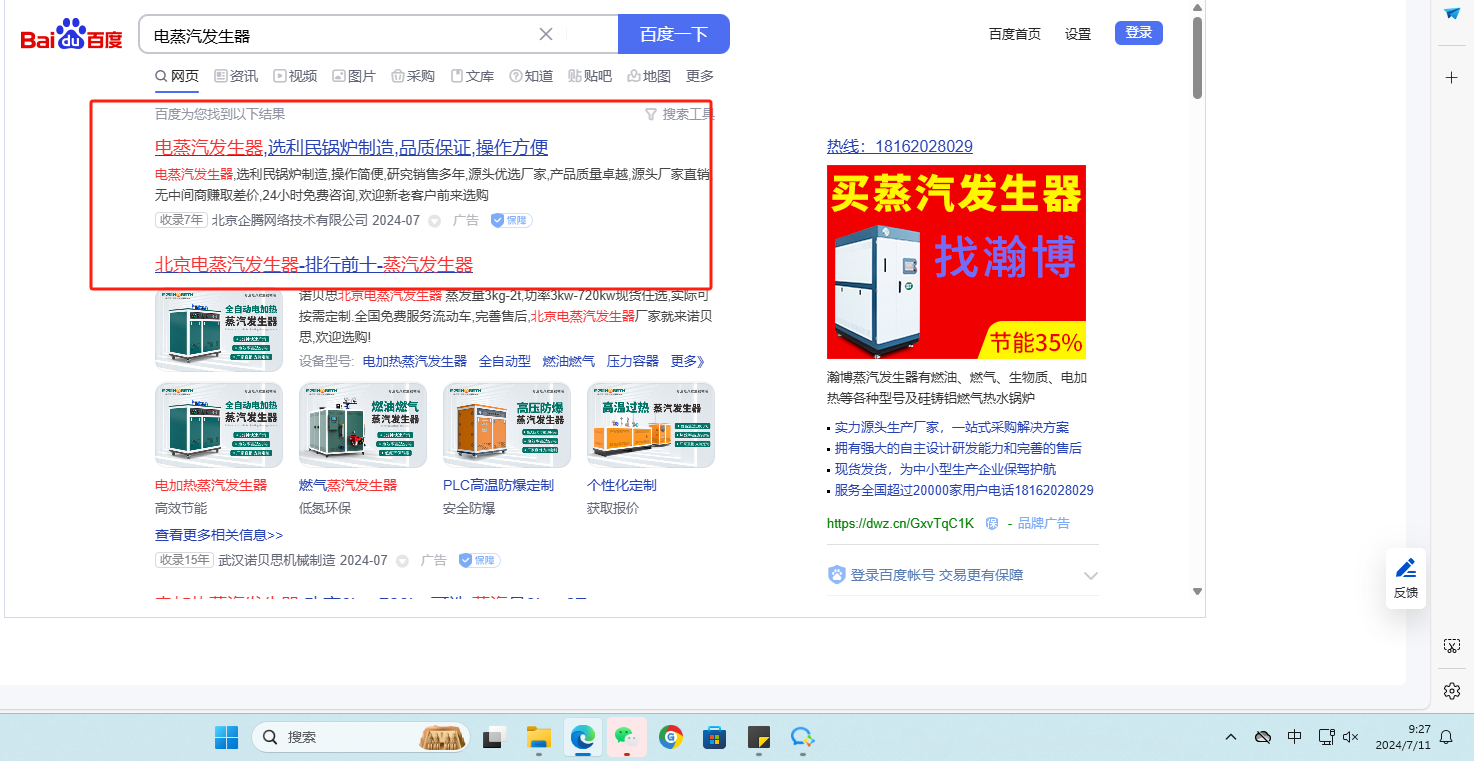This screenshot has height=761, width=1474.
Task: Click the blue 登录 button
Action: tap(1139, 33)
